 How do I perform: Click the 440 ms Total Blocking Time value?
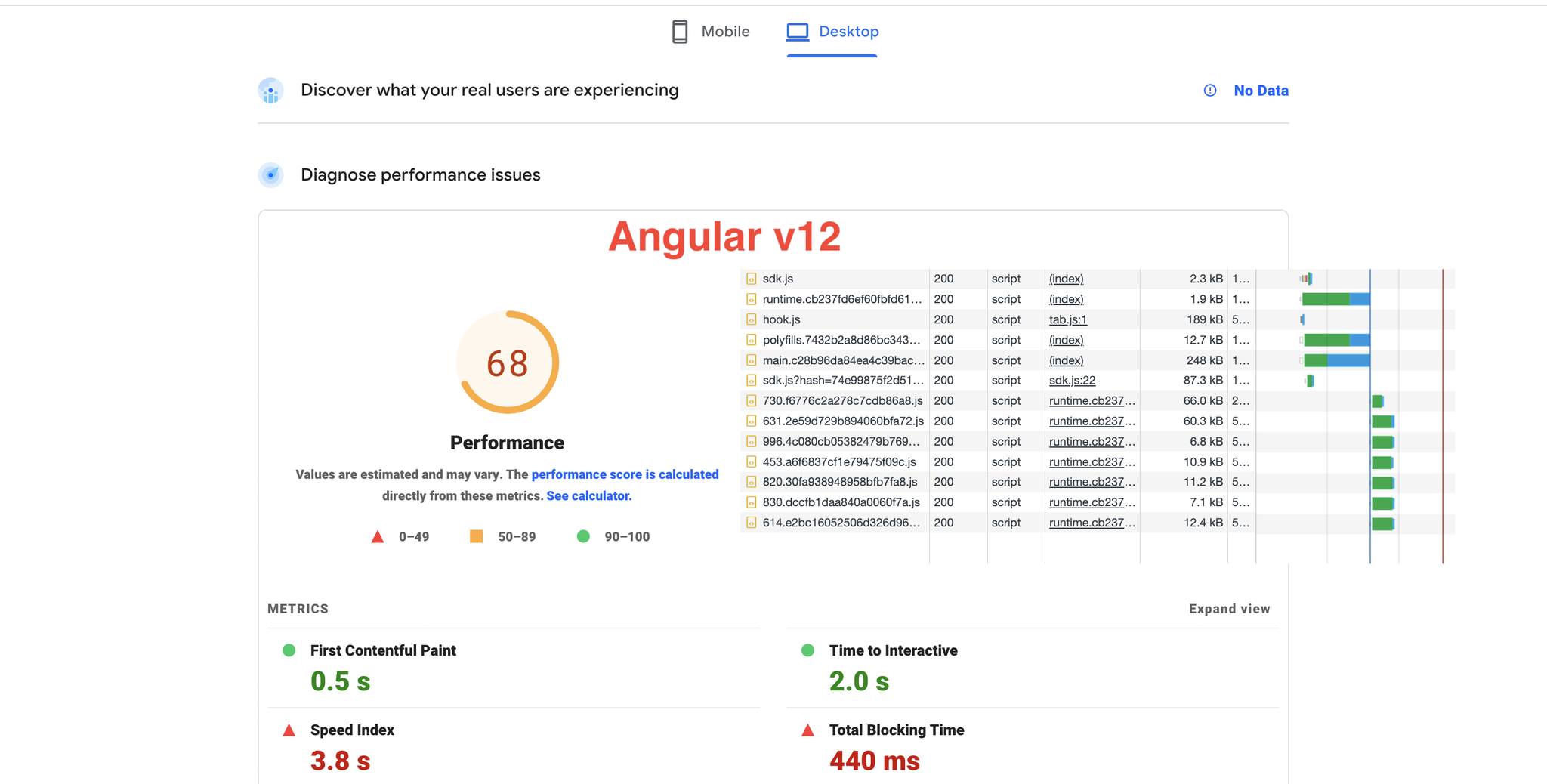(874, 761)
